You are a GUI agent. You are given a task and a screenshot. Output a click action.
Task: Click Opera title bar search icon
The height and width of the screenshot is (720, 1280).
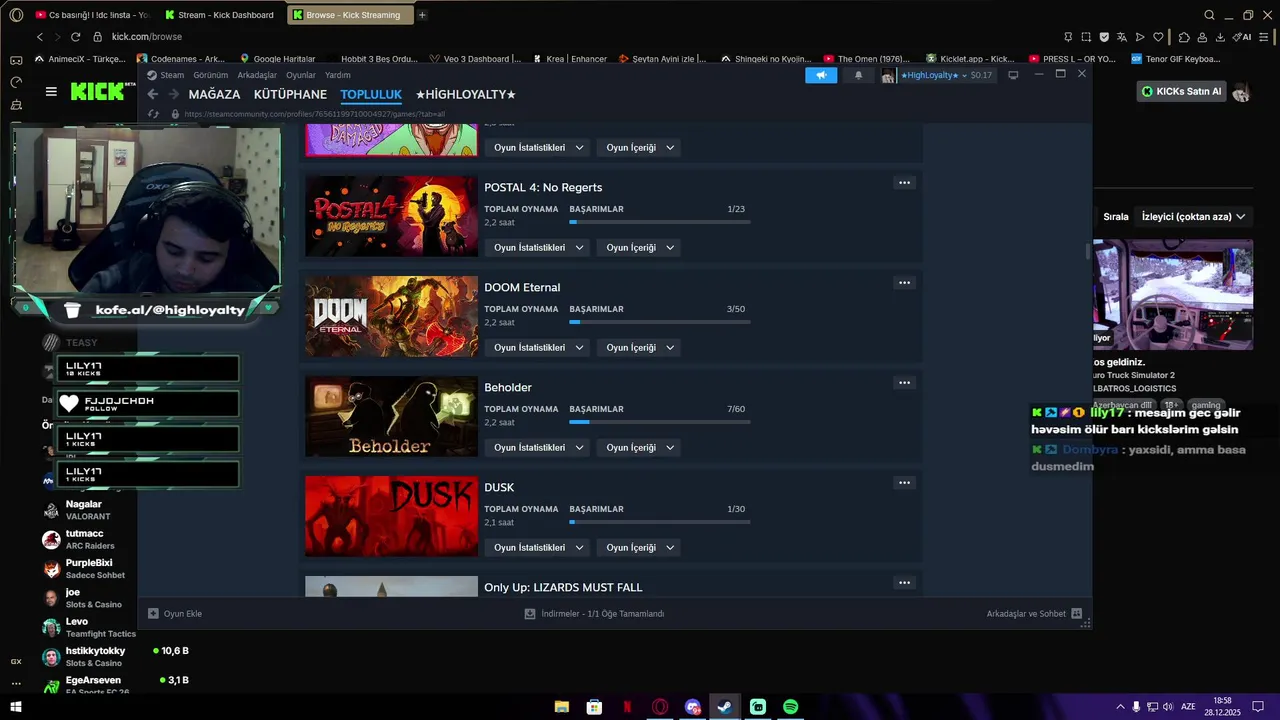[x=1209, y=15]
